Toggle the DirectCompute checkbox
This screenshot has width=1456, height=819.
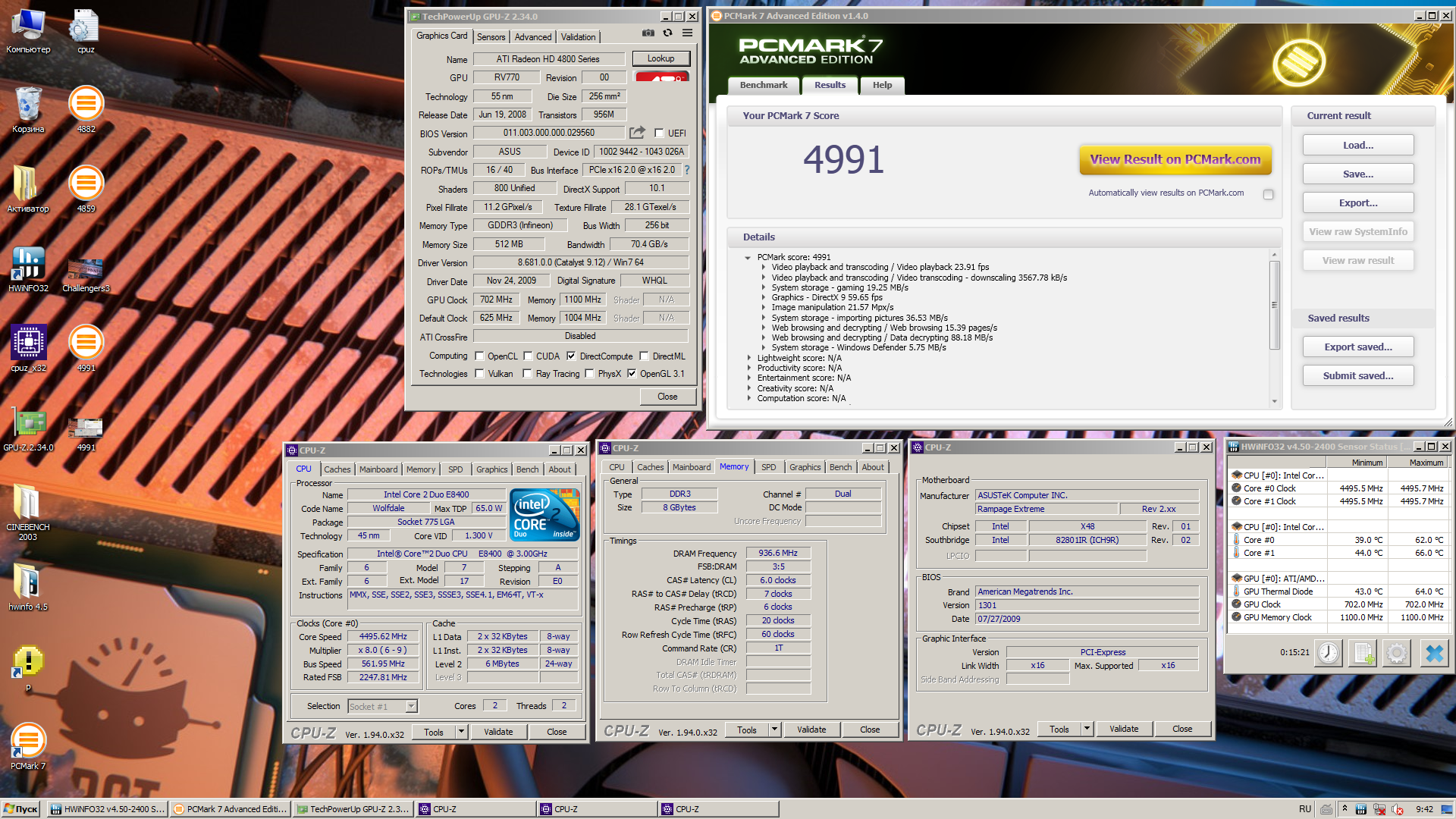571,356
